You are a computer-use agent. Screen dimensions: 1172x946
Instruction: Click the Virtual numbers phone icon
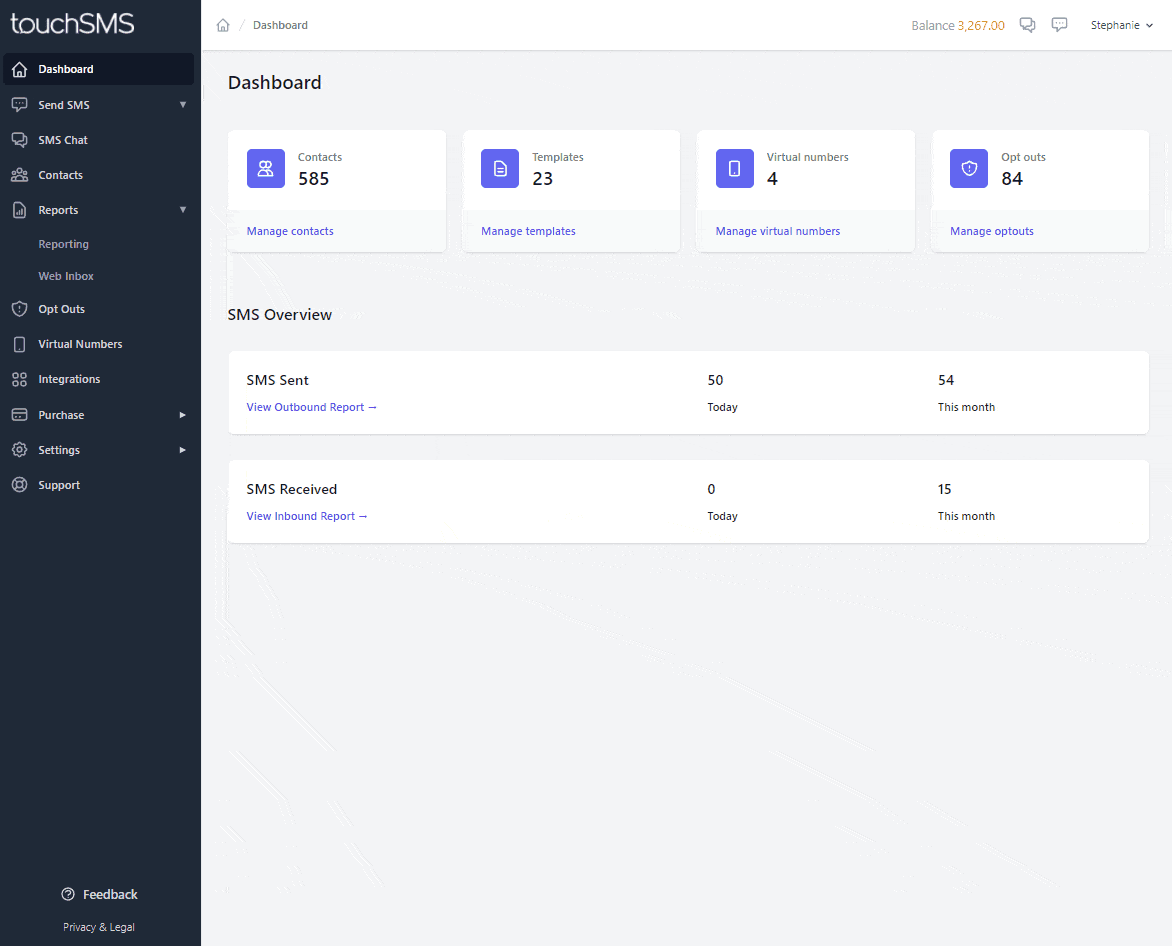(x=735, y=168)
